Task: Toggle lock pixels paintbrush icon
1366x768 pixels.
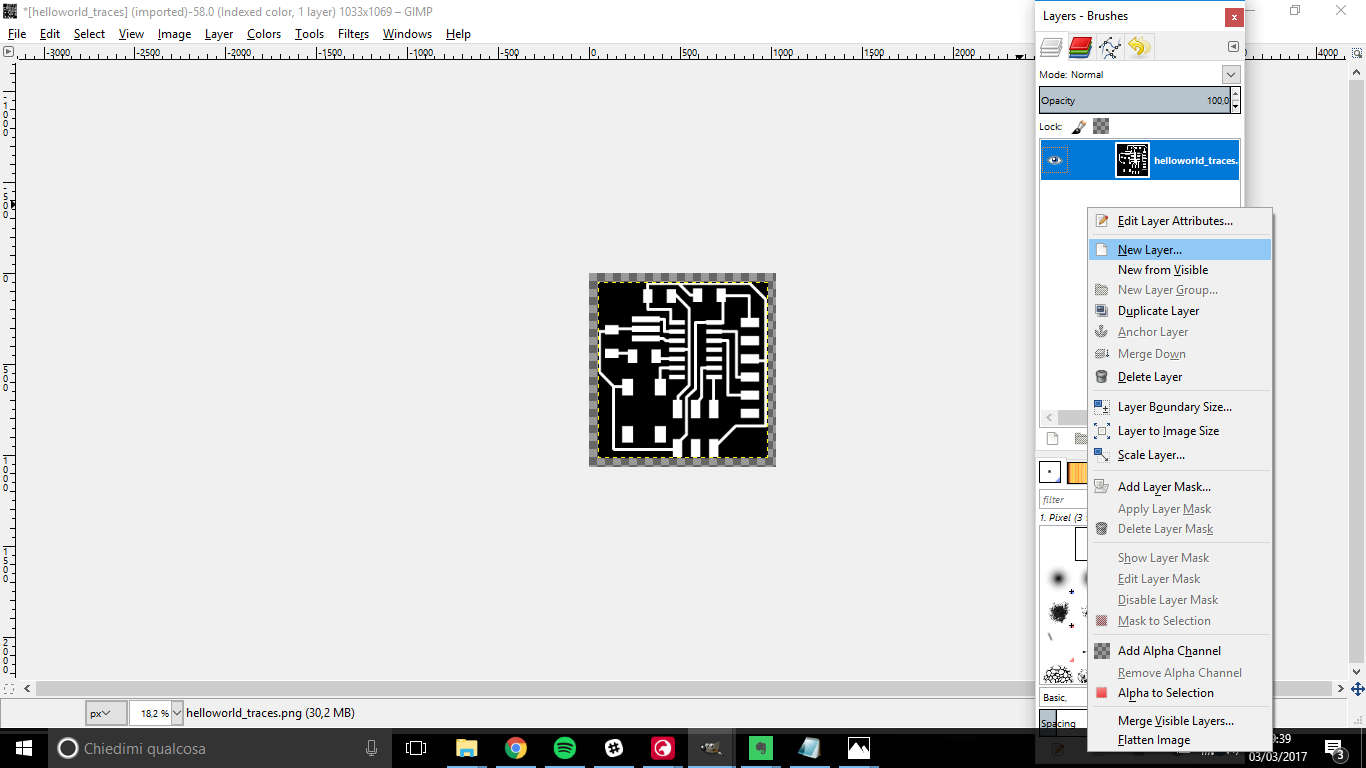Action: click(x=1079, y=127)
